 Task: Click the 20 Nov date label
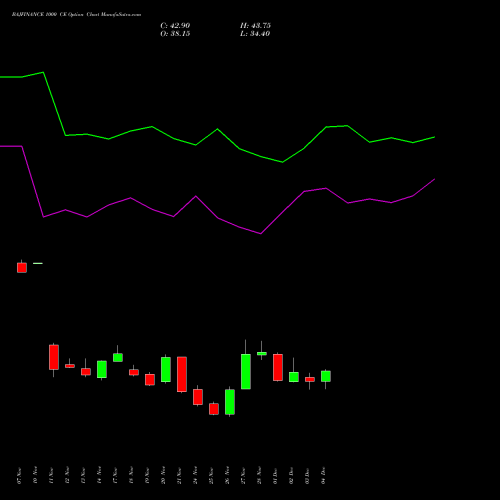pyautogui.click(x=163, y=475)
